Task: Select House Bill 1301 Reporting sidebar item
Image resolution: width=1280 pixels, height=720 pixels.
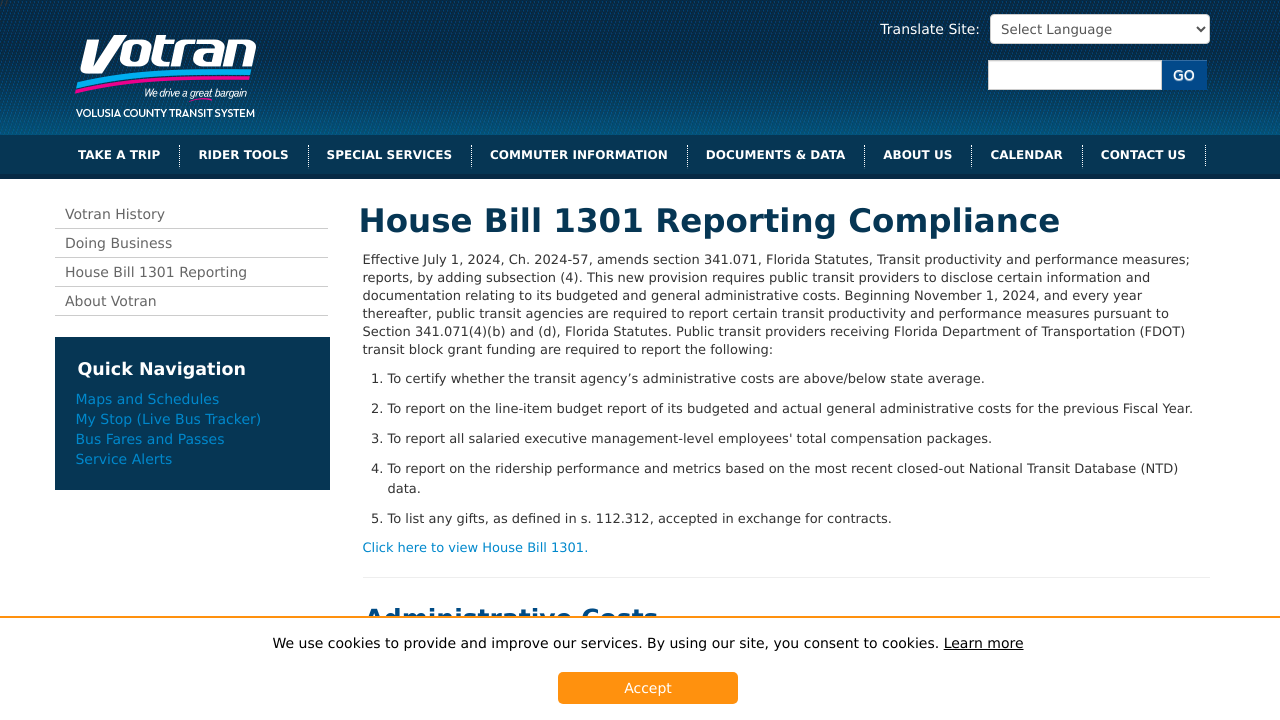Action: (x=156, y=271)
